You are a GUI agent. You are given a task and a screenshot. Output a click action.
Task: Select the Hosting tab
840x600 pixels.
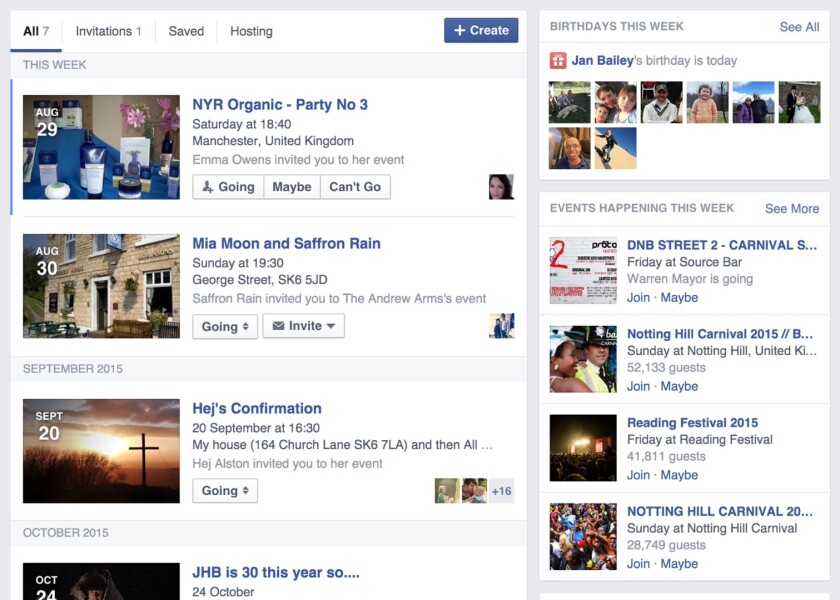point(251,31)
